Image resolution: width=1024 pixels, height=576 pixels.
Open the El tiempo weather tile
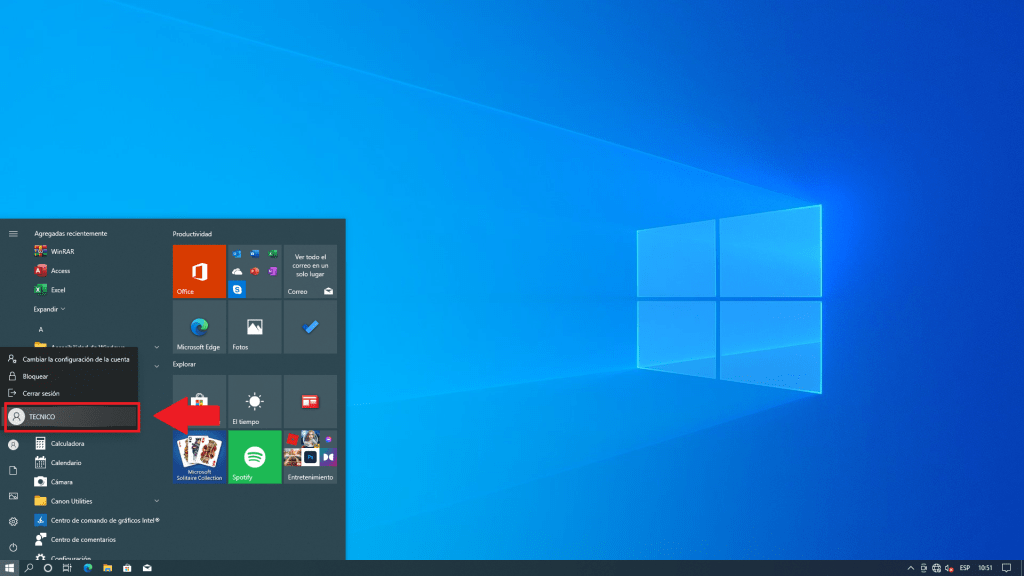click(x=254, y=402)
